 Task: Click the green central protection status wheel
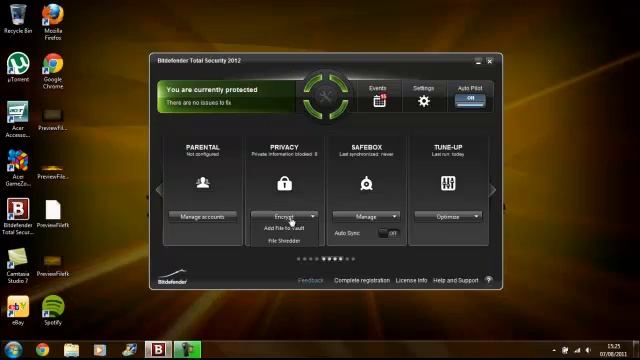coord(326,96)
